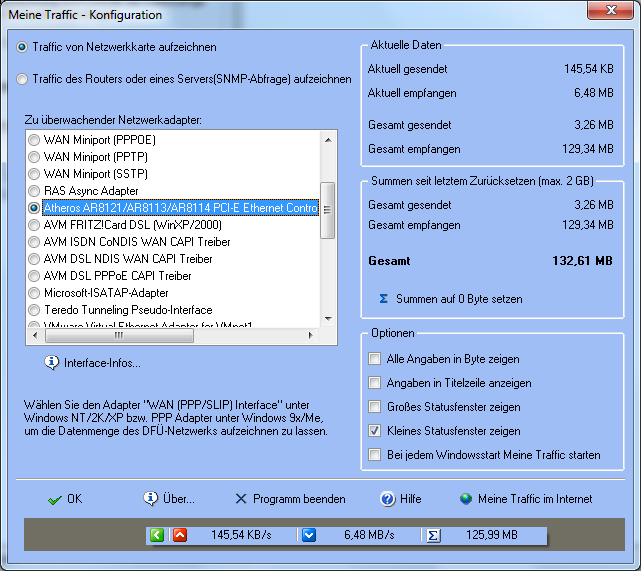
Task: Click the blue download arrow icon in status bar
Action: 309,535
